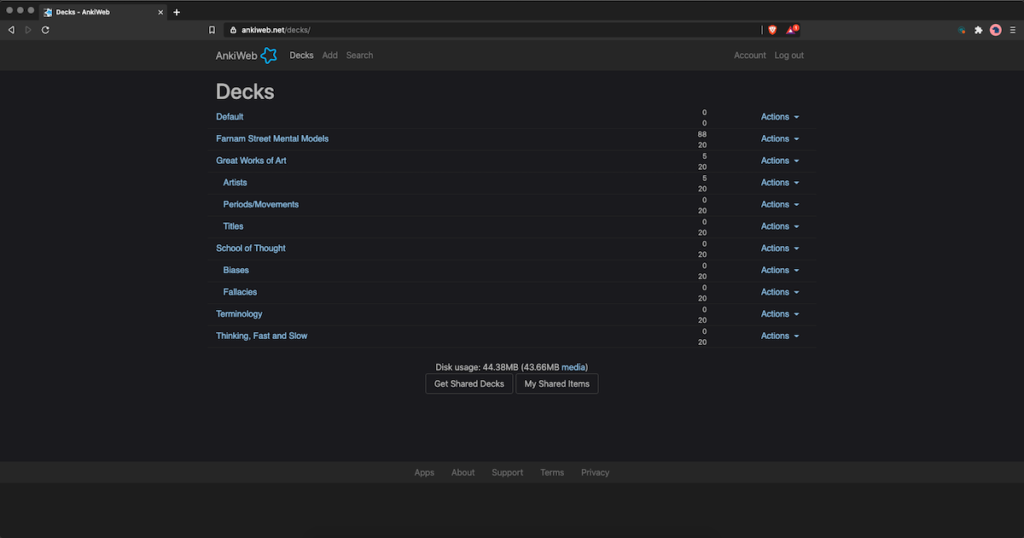Open the Apps footer link
This screenshot has height=538, width=1024.
(x=424, y=473)
